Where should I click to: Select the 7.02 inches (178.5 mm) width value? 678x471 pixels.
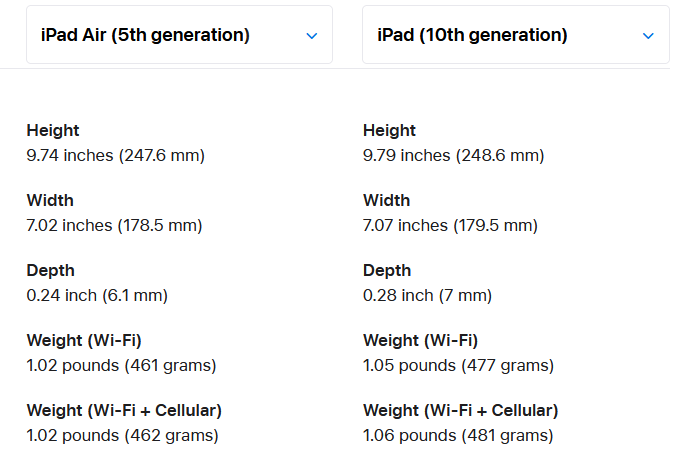click(x=114, y=225)
